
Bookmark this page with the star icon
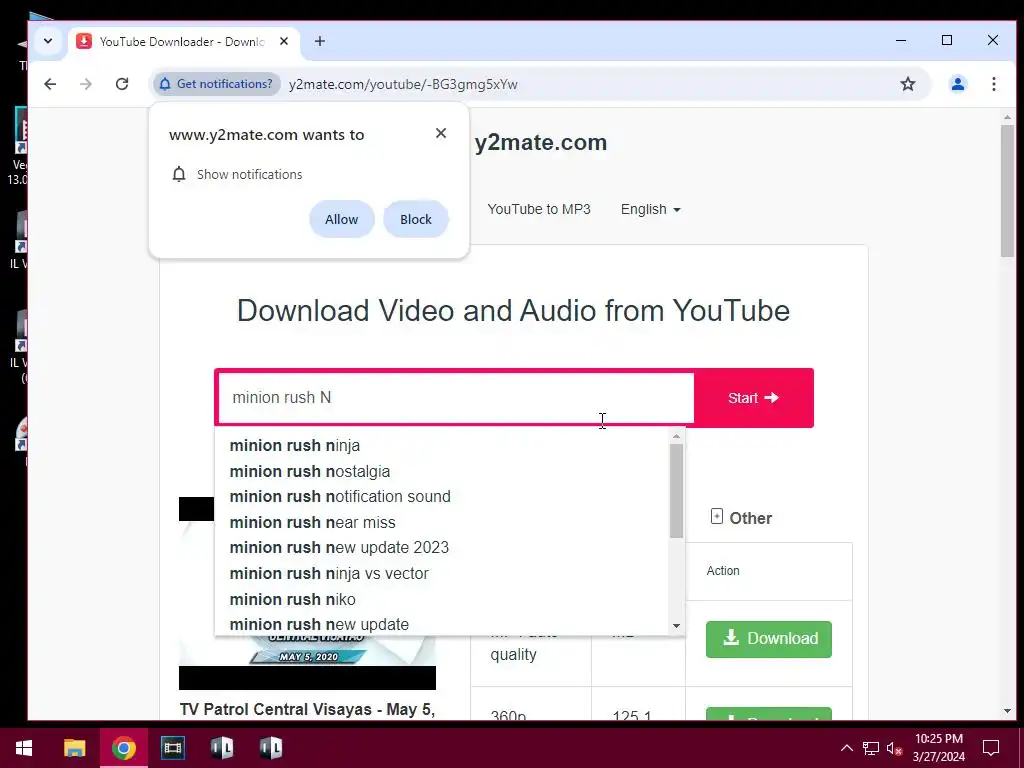point(908,84)
